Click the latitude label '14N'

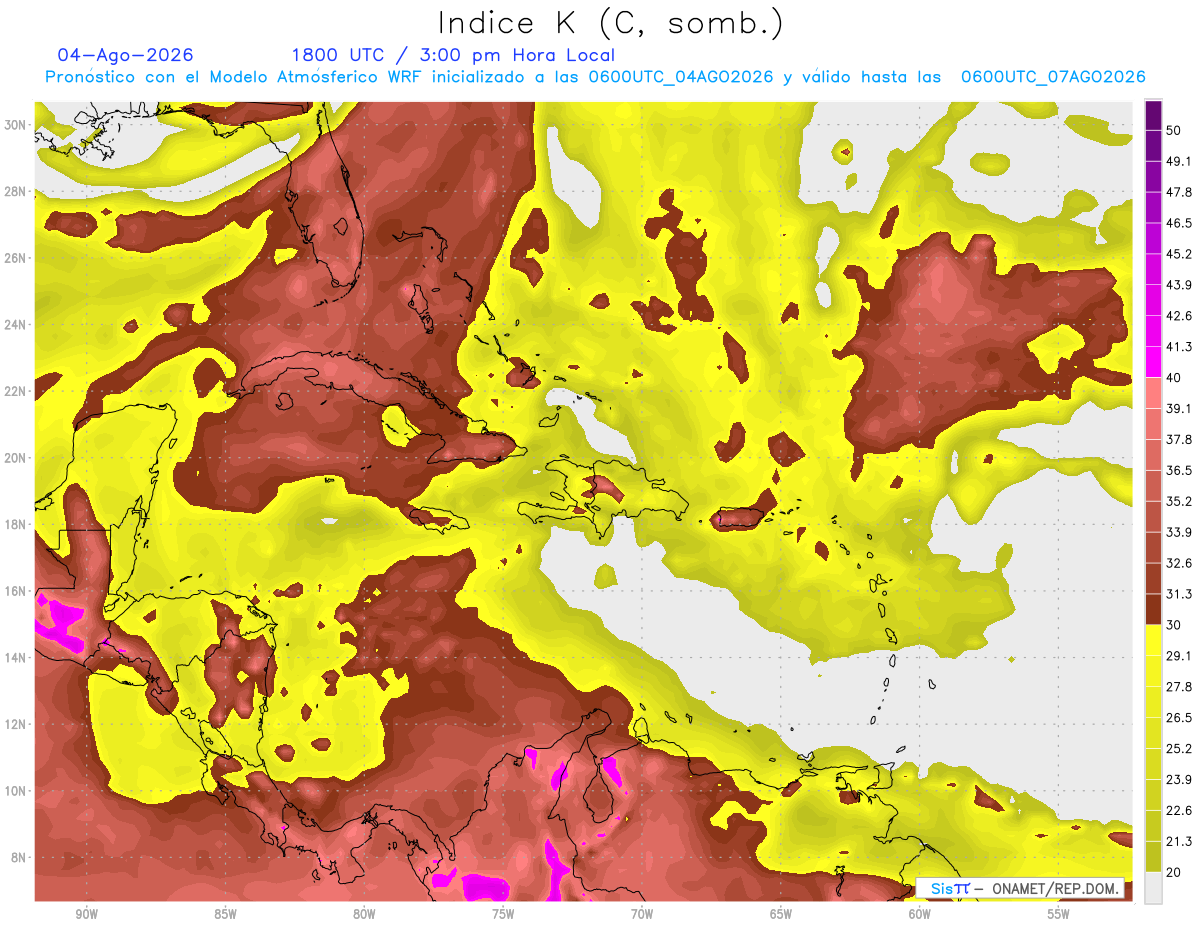pos(15,658)
